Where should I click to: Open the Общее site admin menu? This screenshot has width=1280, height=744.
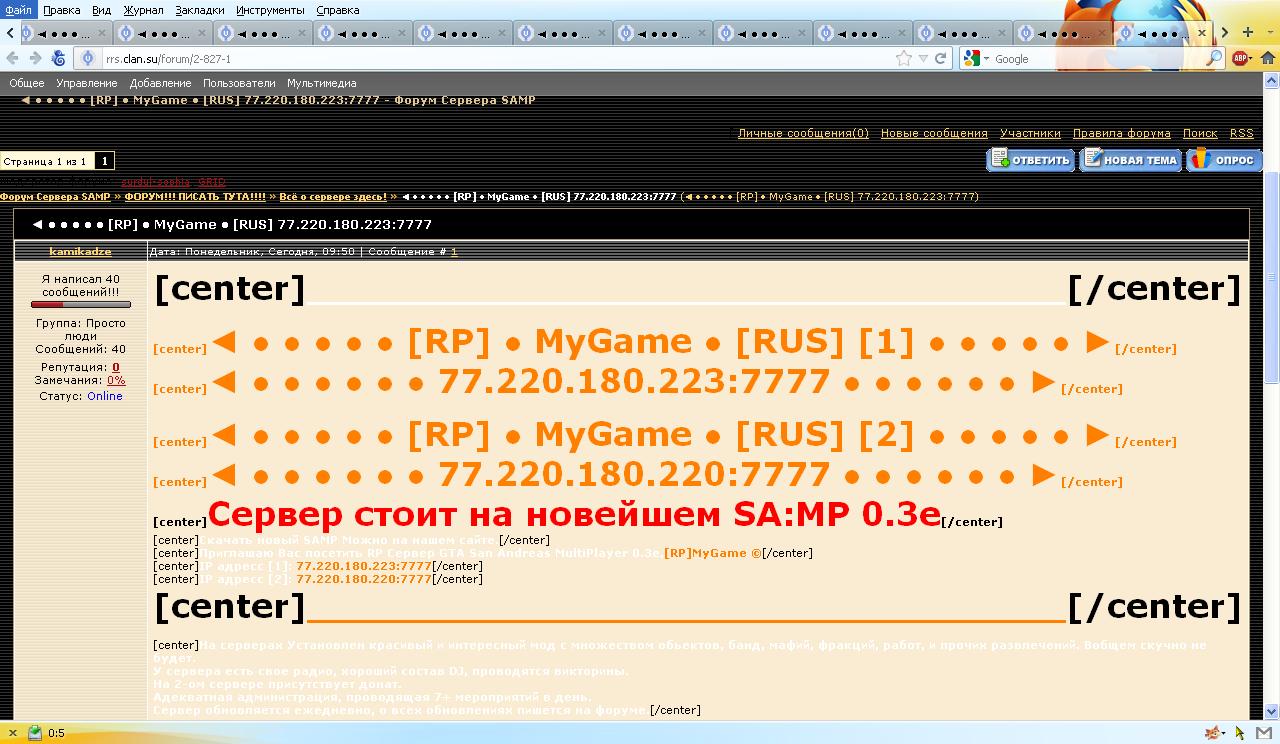pos(27,84)
